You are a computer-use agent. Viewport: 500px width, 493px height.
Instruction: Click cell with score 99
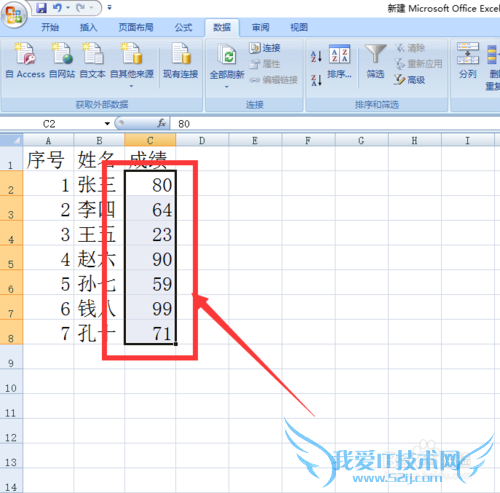point(150,307)
